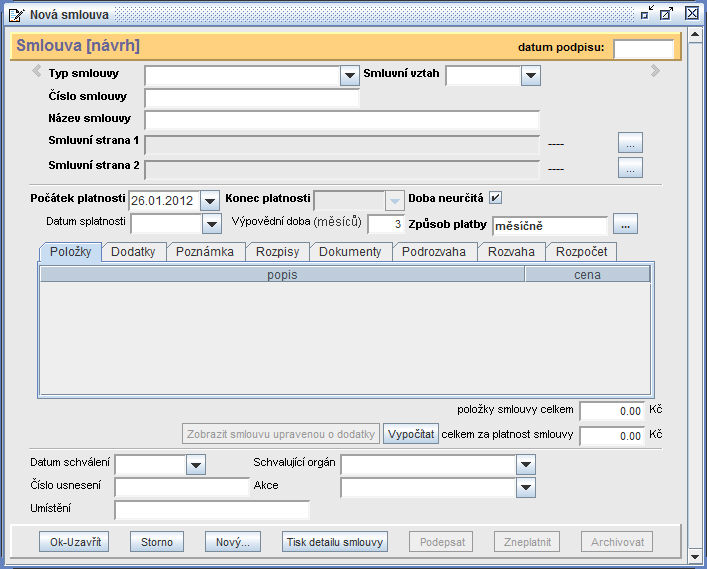Focus the Číslo smlouvy input field
Viewport: 707px width, 569px height.
pos(252,97)
